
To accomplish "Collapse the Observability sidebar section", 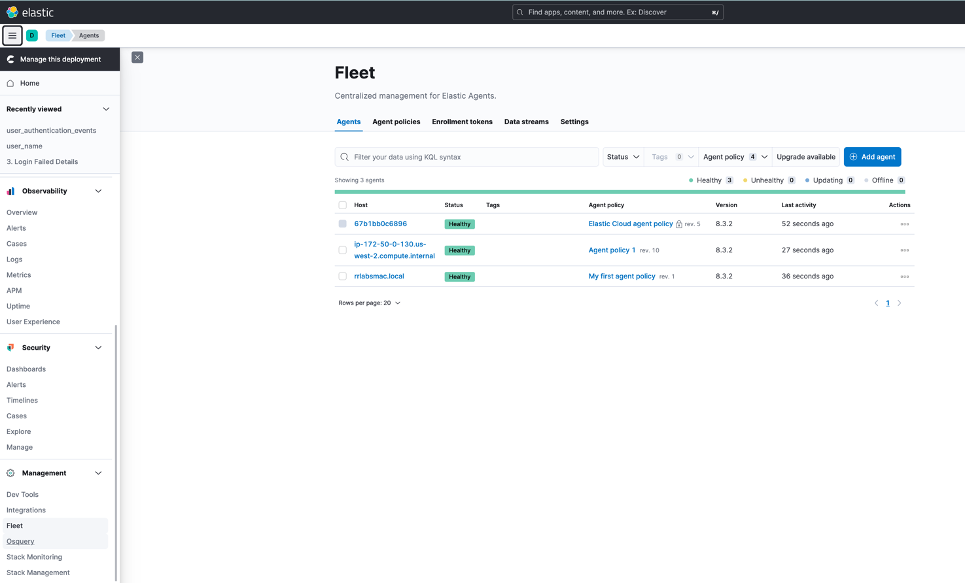I will 98,191.
